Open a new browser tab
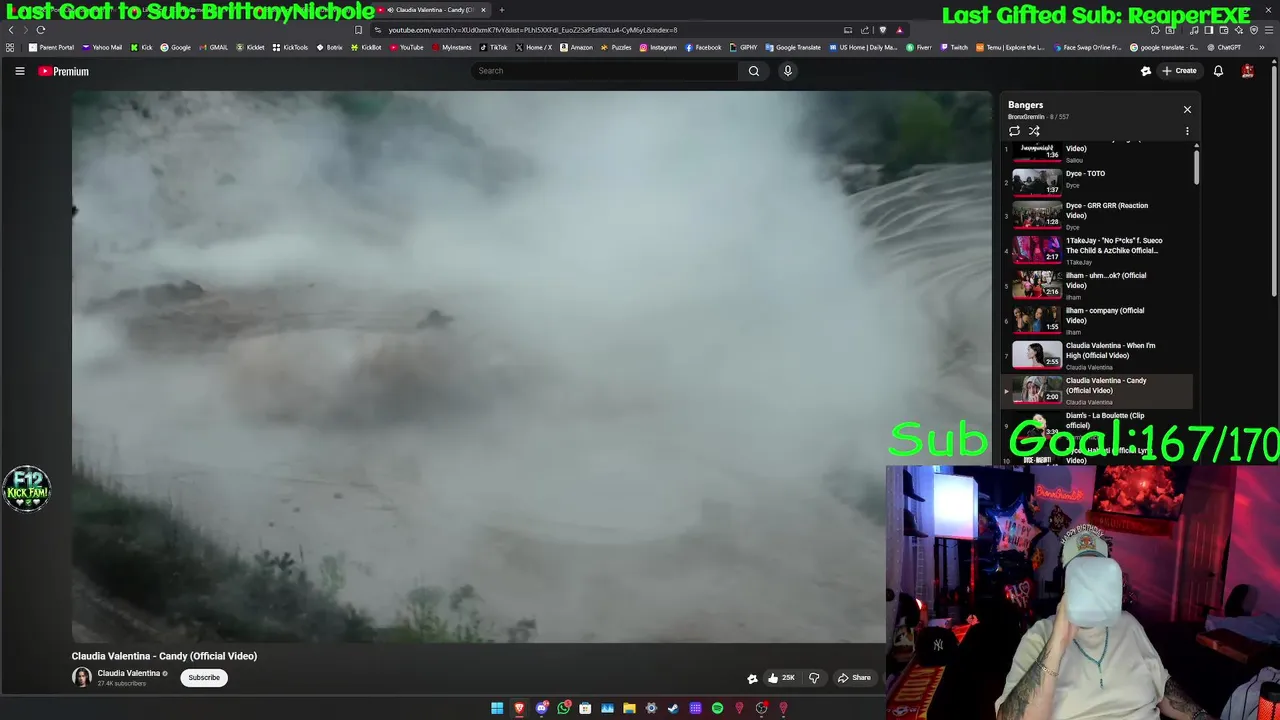 [x=502, y=10]
